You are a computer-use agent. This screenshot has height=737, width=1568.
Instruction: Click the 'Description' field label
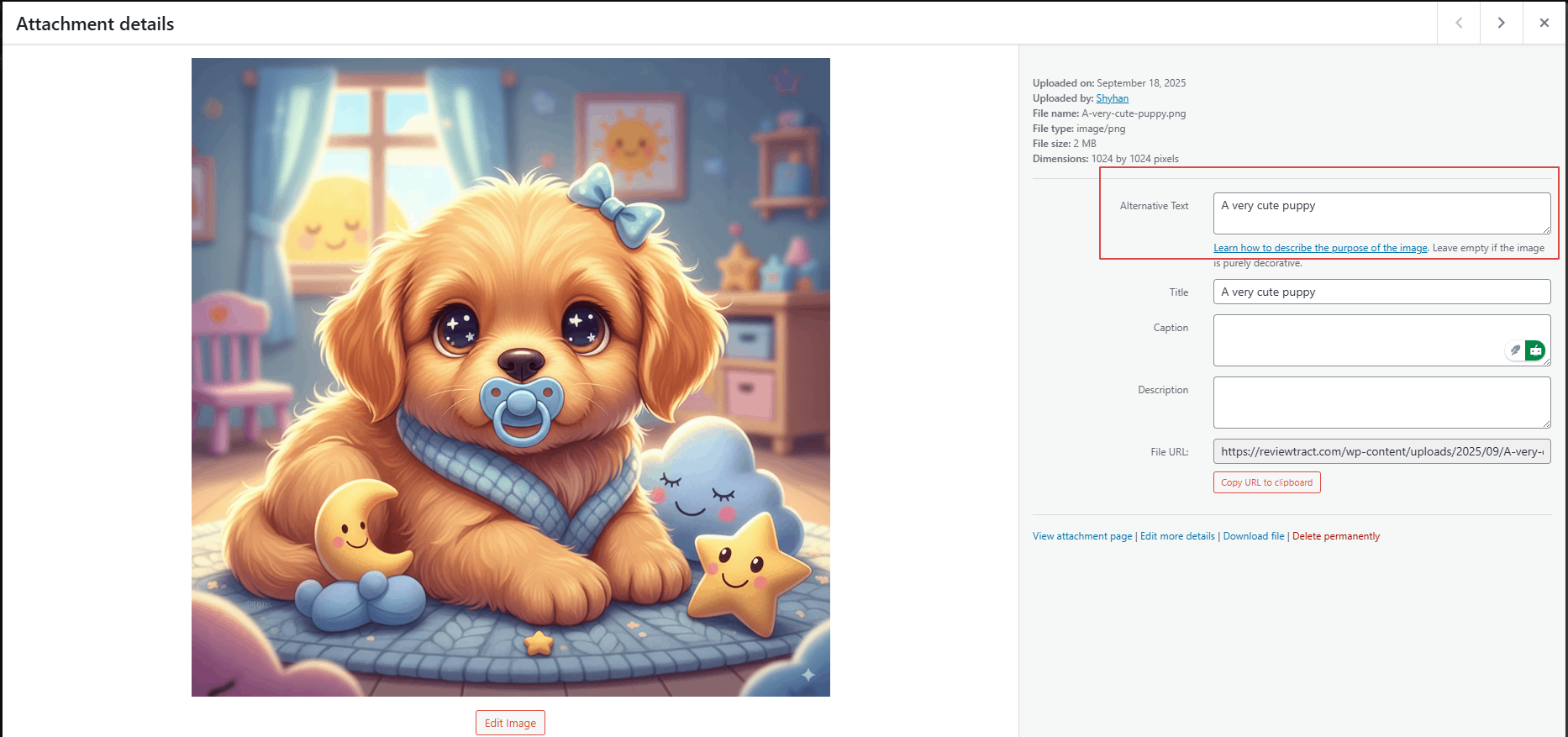coord(1163,390)
